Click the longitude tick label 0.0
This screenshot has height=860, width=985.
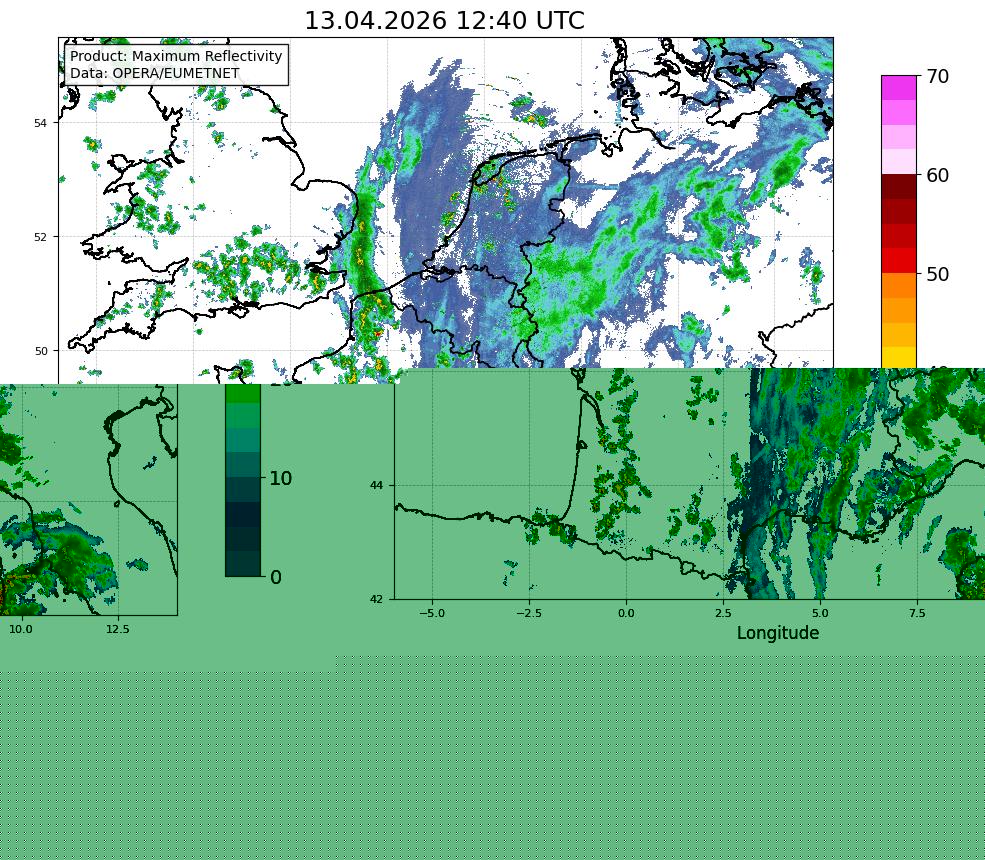tap(626, 613)
